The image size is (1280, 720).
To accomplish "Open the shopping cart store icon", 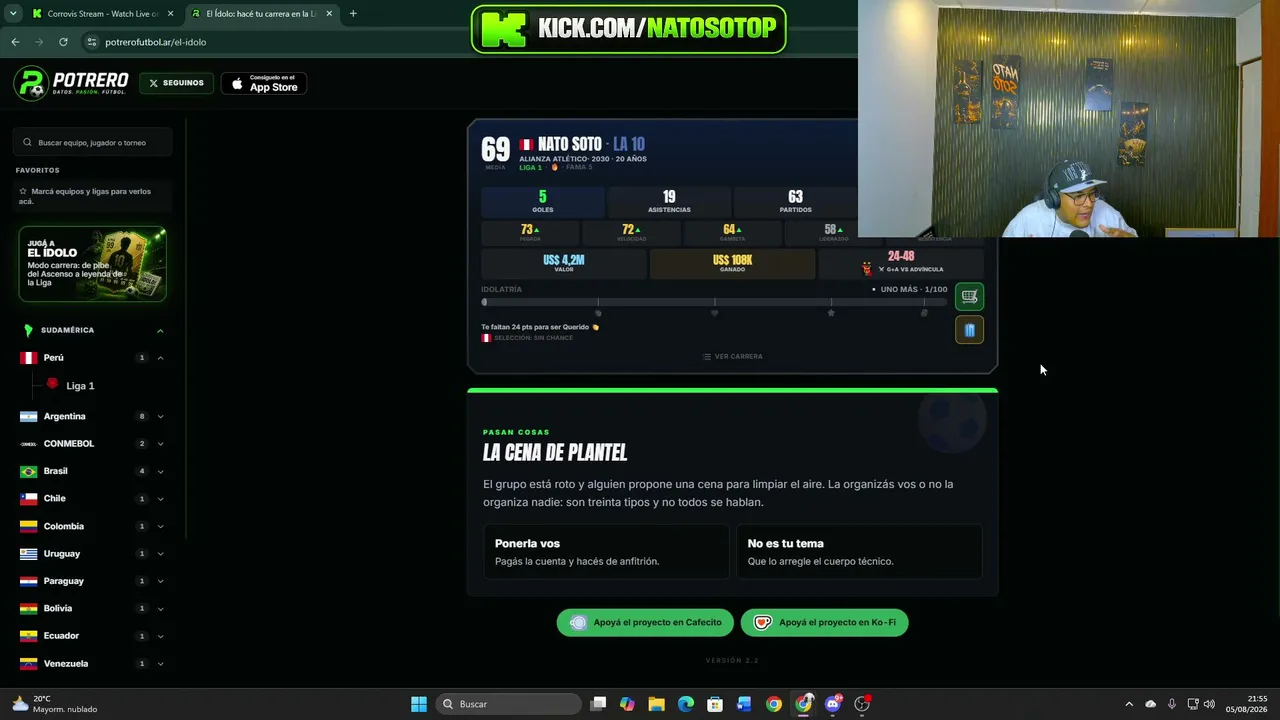I will (x=969, y=296).
